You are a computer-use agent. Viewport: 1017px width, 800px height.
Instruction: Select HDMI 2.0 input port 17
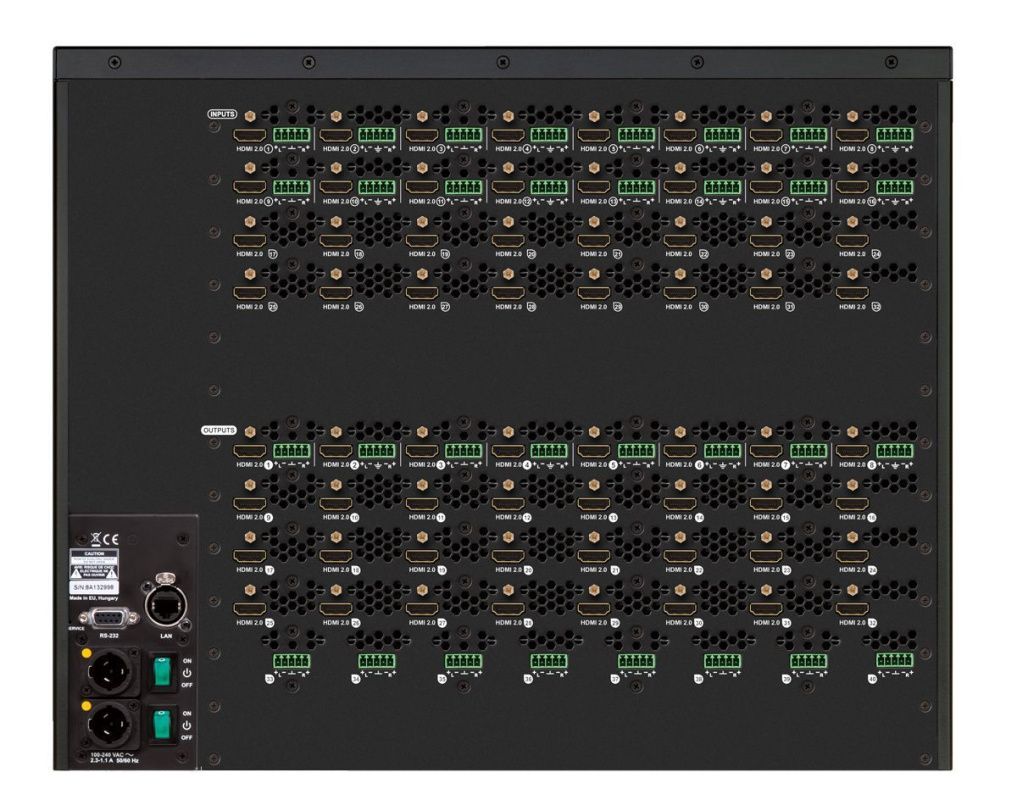[251, 242]
